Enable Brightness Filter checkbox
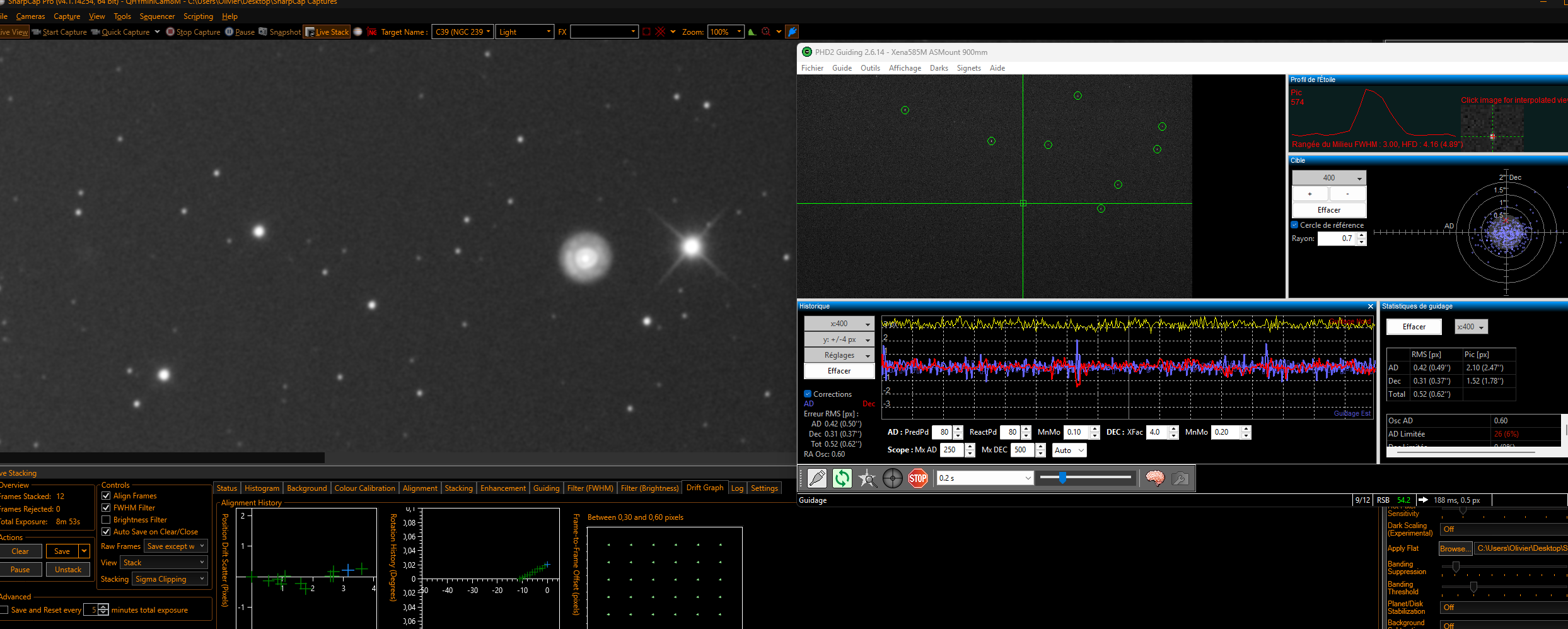Viewport: 1568px width, 629px height. pyautogui.click(x=106, y=520)
